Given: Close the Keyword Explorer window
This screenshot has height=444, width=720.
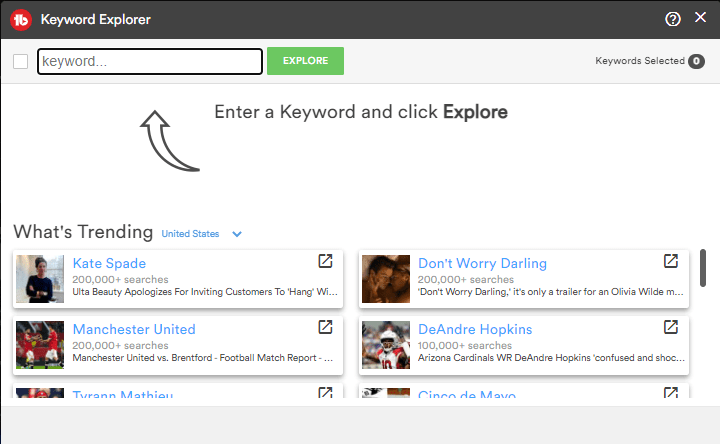Looking at the screenshot, I should coord(700,17).
